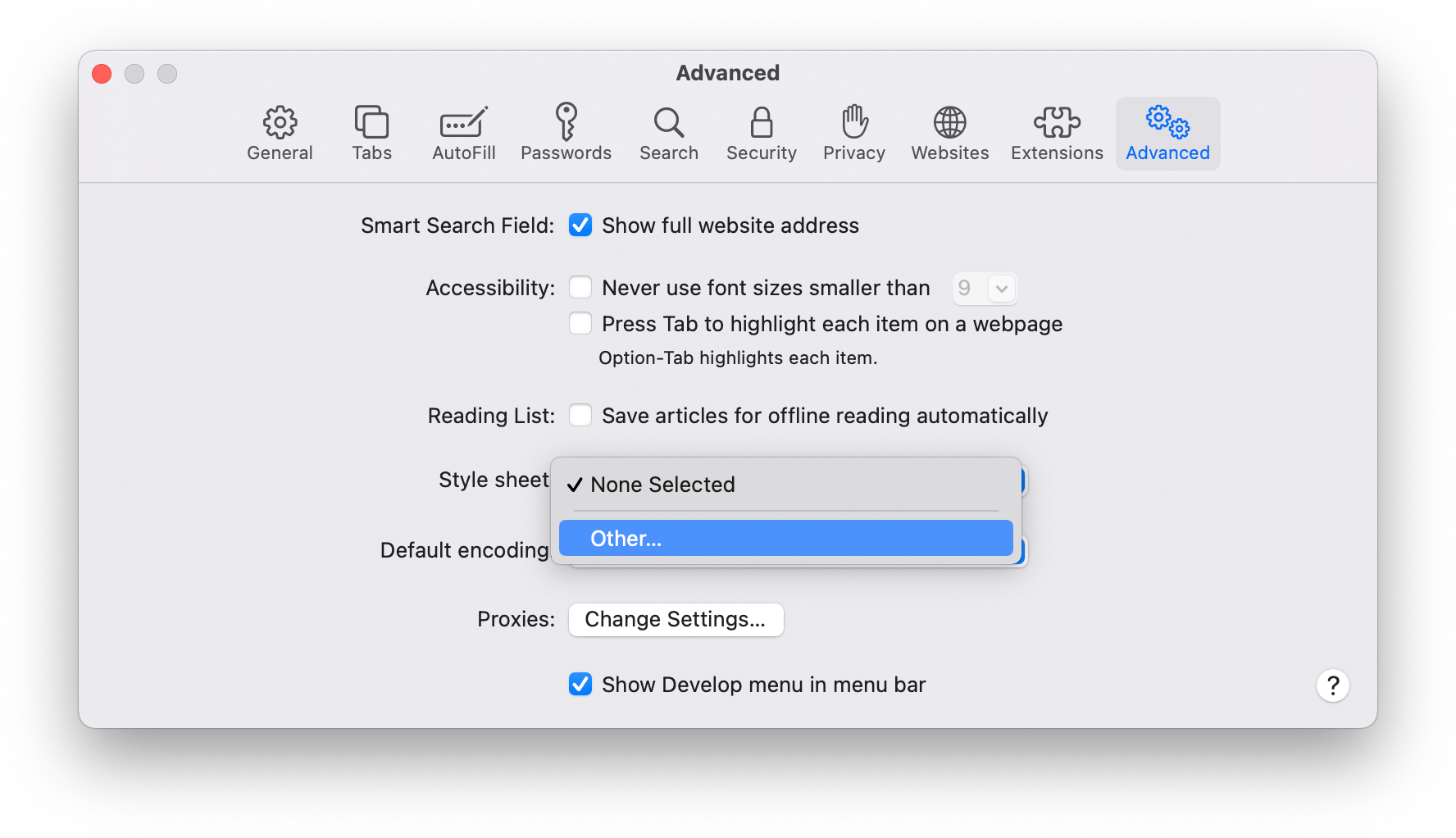The width and height of the screenshot is (1456, 838).
Task: Click the Smart Search Field label
Action: [457, 225]
